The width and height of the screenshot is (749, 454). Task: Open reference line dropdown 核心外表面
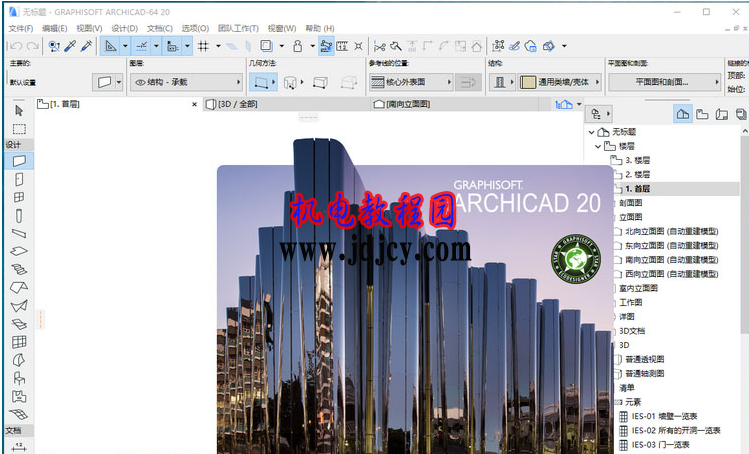411,82
